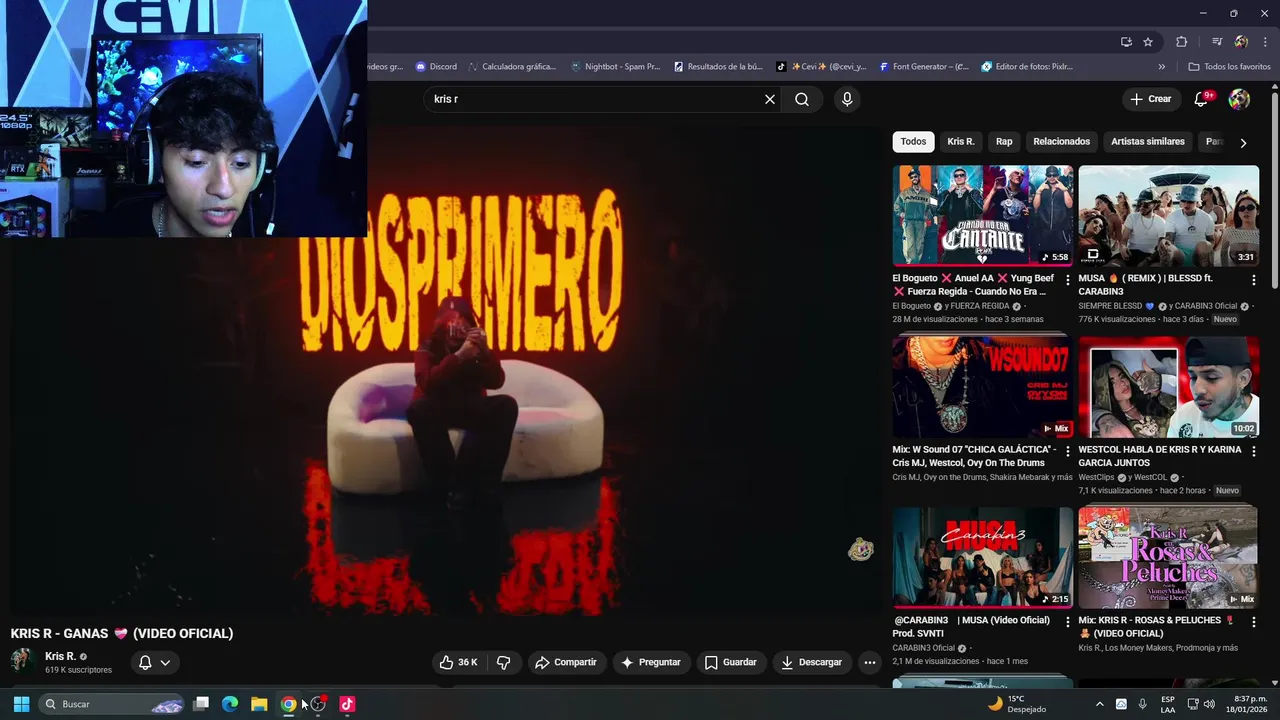Open the weather widget 15°C Despejado
Viewport: 1280px width, 720px height.
tap(1015, 704)
